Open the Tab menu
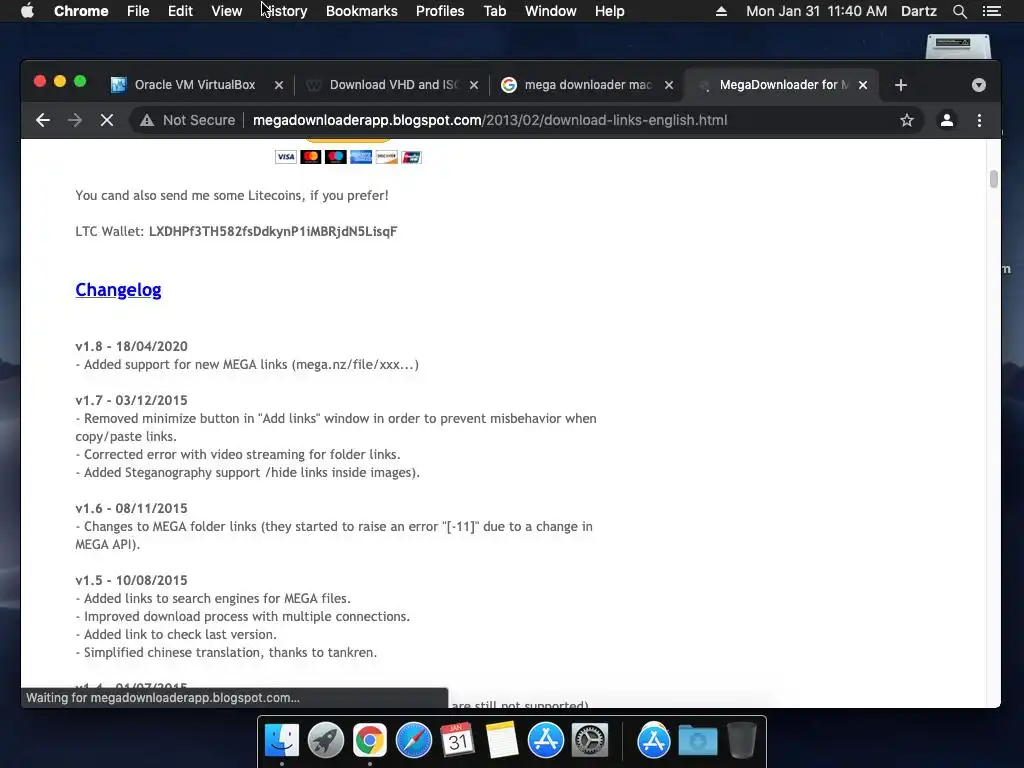The width and height of the screenshot is (1024, 768). (x=494, y=11)
